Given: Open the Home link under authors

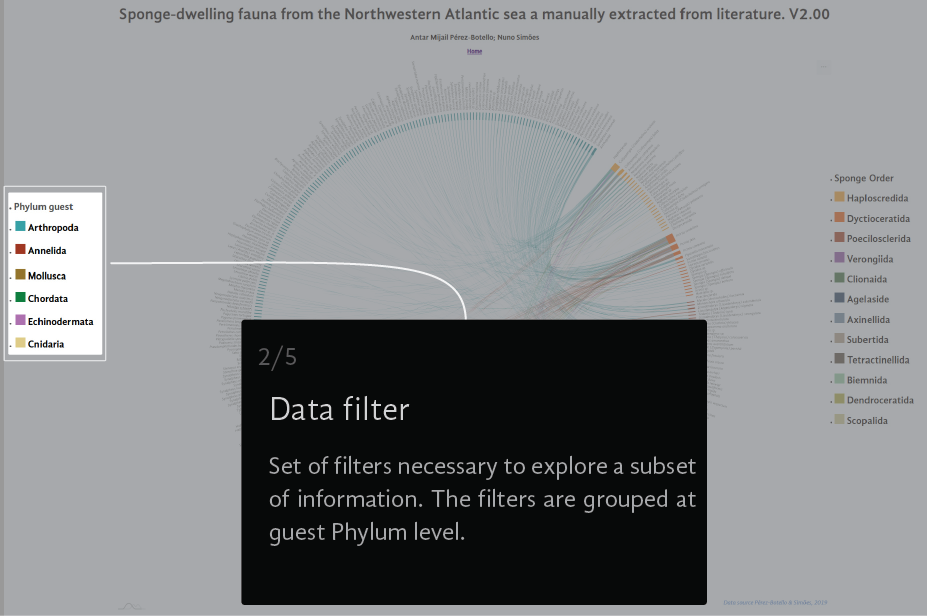Looking at the screenshot, I should [474, 51].
